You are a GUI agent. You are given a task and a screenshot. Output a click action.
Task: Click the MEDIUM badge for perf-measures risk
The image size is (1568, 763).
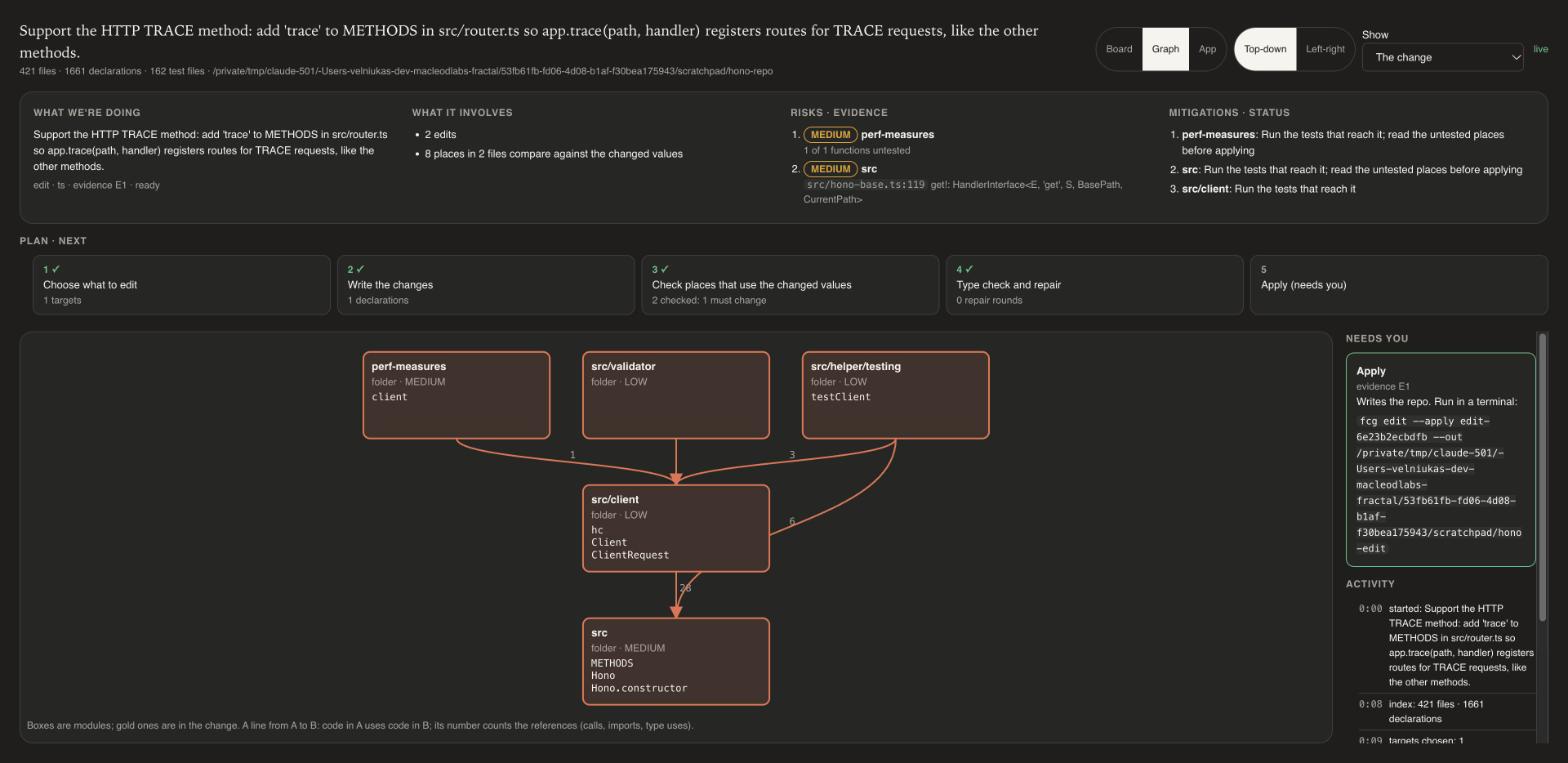830,135
